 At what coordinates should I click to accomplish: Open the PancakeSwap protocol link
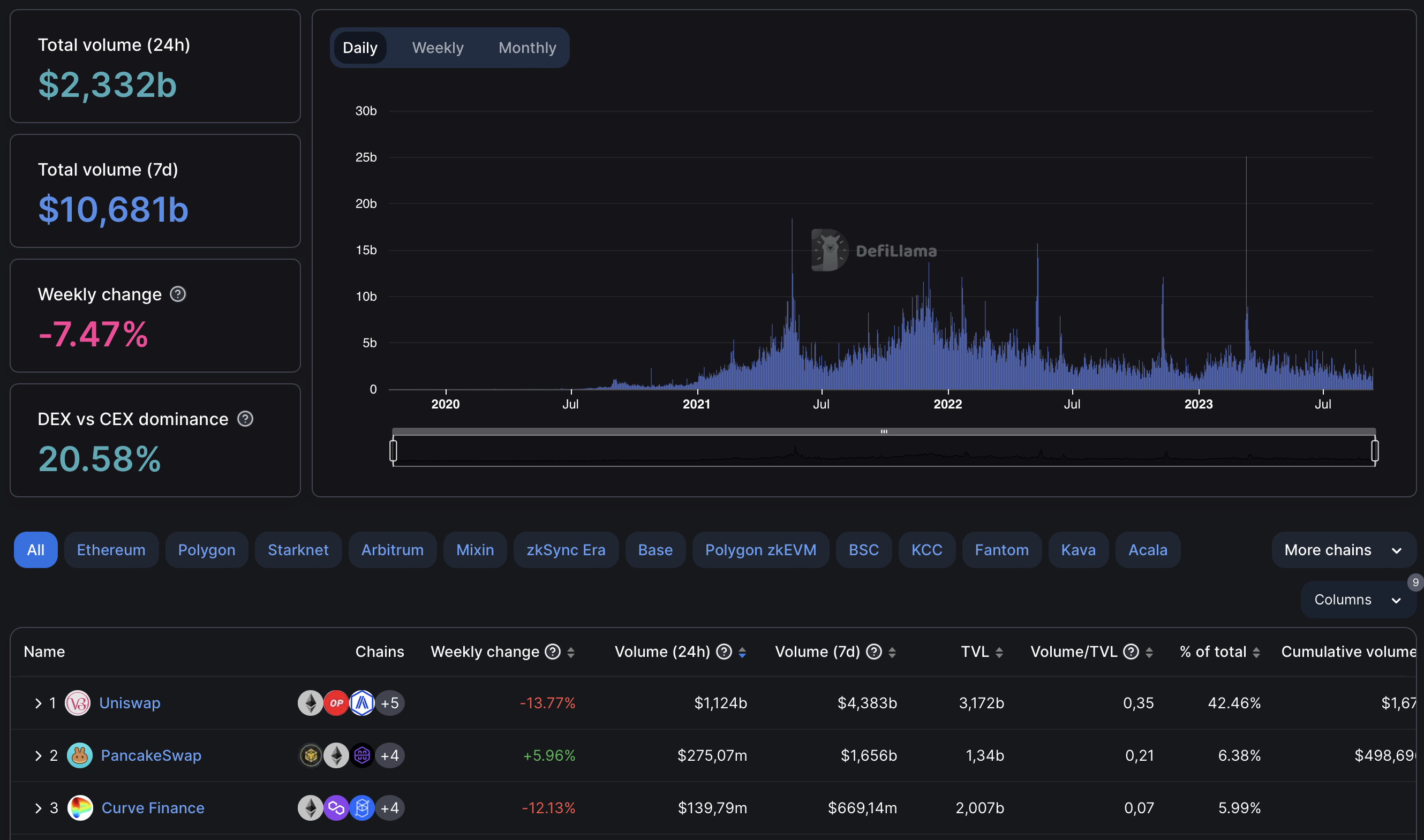point(151,755)
